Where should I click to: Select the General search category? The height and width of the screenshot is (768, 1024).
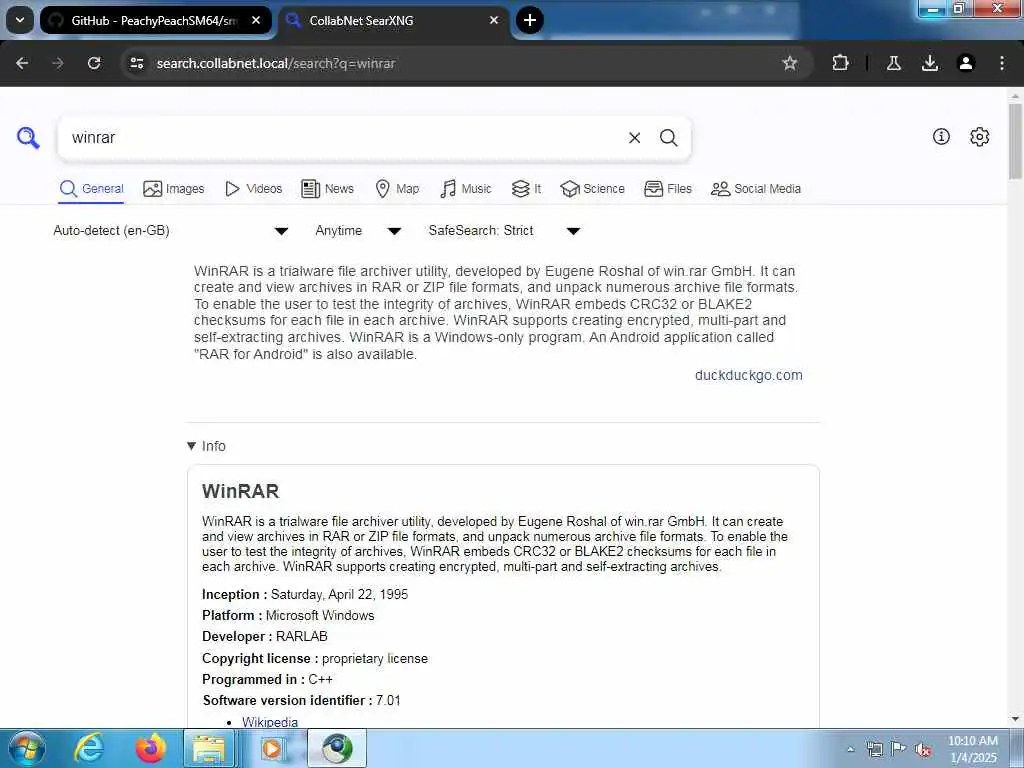(x=91, y=189)
